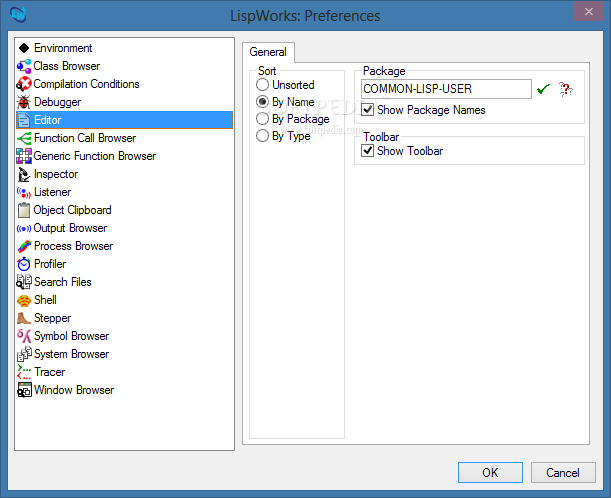Click the Stepper boot icon

pos(24,318)
